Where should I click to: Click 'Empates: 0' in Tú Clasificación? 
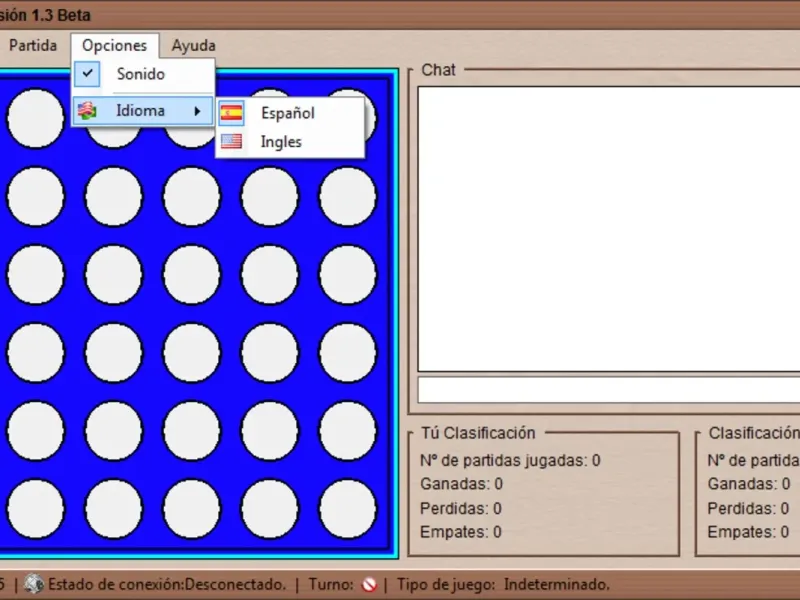coord(461,532)
